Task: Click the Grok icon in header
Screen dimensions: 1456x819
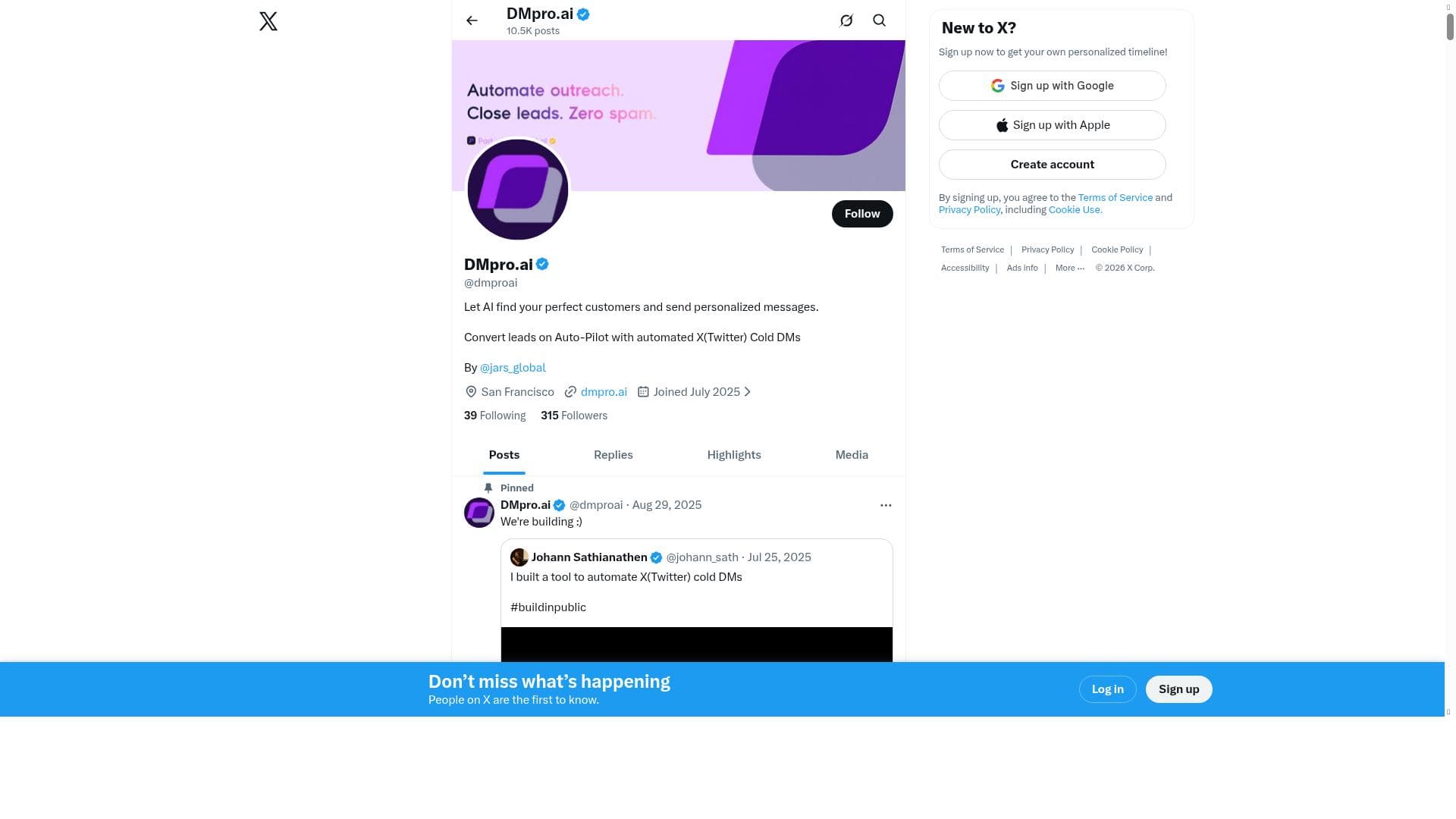Action: coord(846,20)
